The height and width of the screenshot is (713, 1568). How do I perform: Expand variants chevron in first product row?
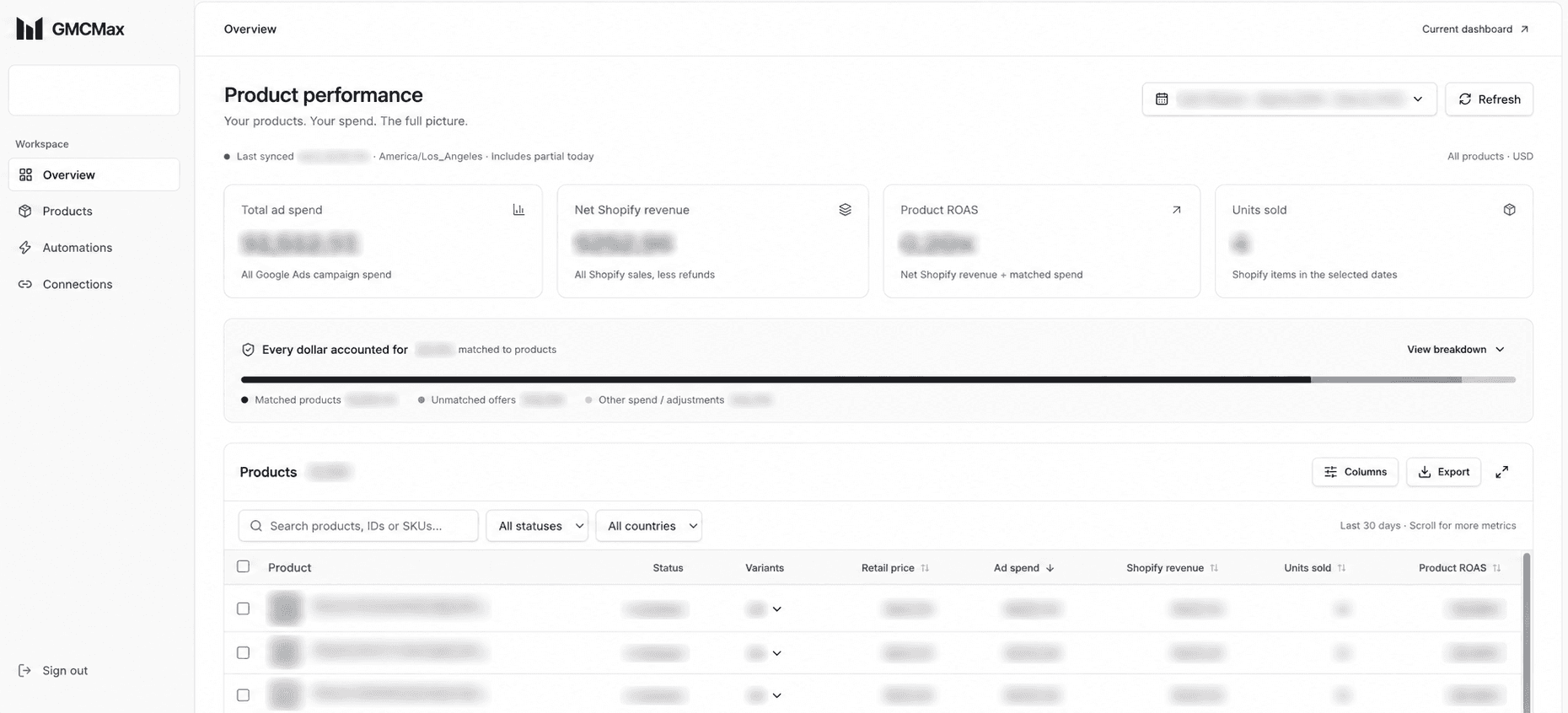coord(776,608)
